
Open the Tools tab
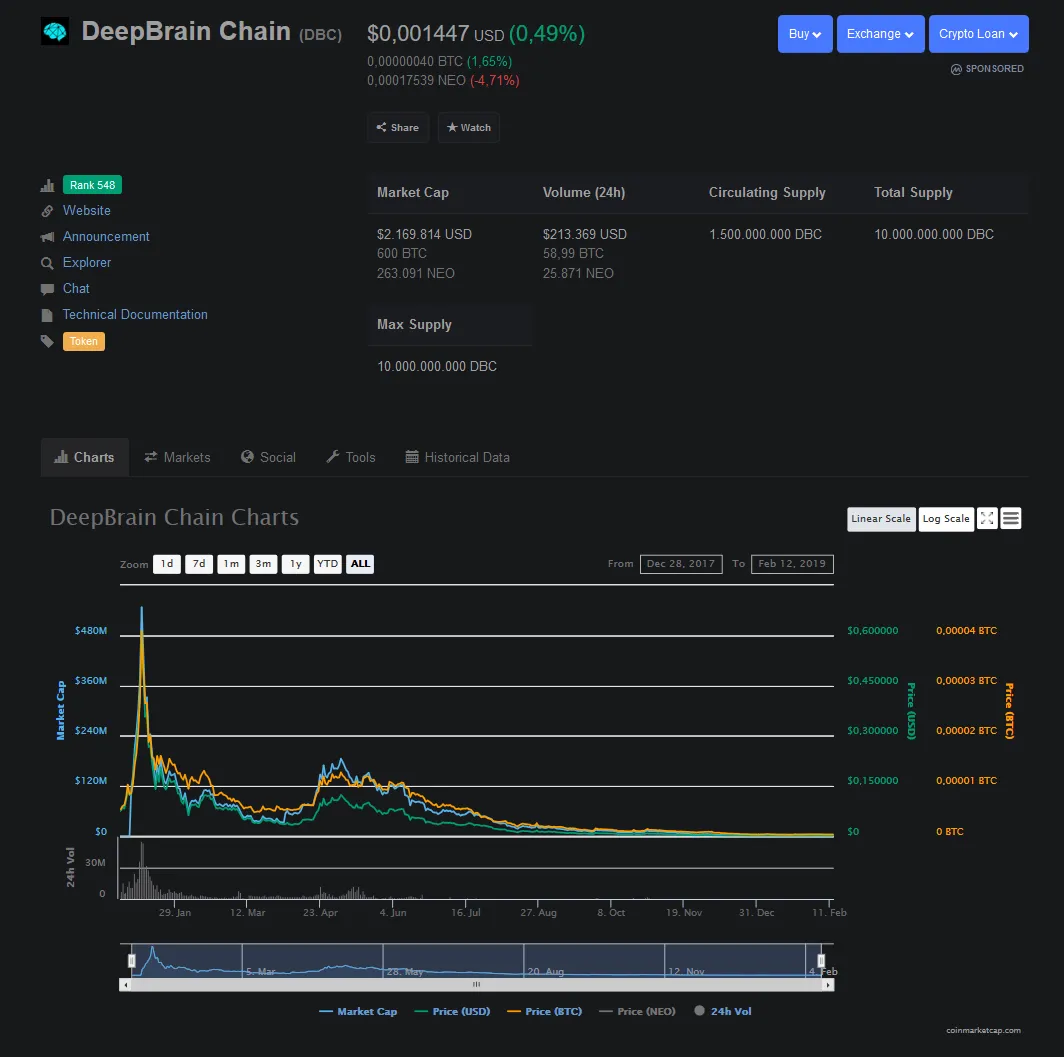(x=351, y=457)
